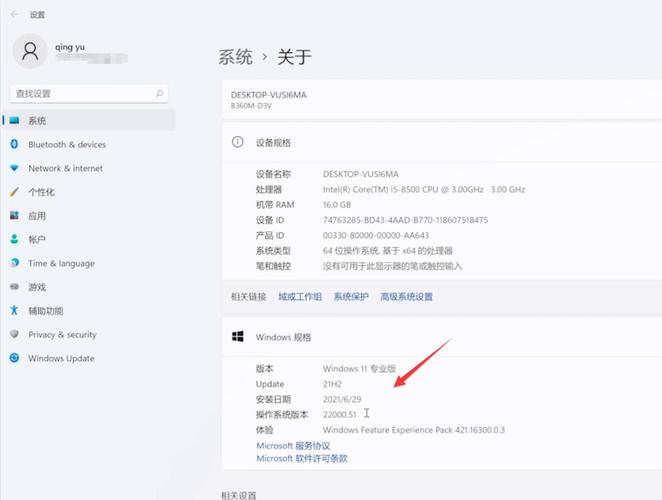Open 帐户 settings label
This screenshot has height=500, width=662.
[x=37, y=239]
